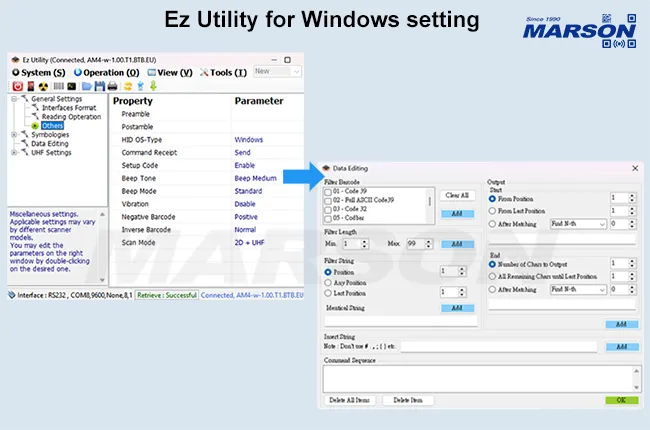This screenshot has width=650, height=430.
Task: Select Interfaces Format in the tree
Action: (x=69, y=107)
